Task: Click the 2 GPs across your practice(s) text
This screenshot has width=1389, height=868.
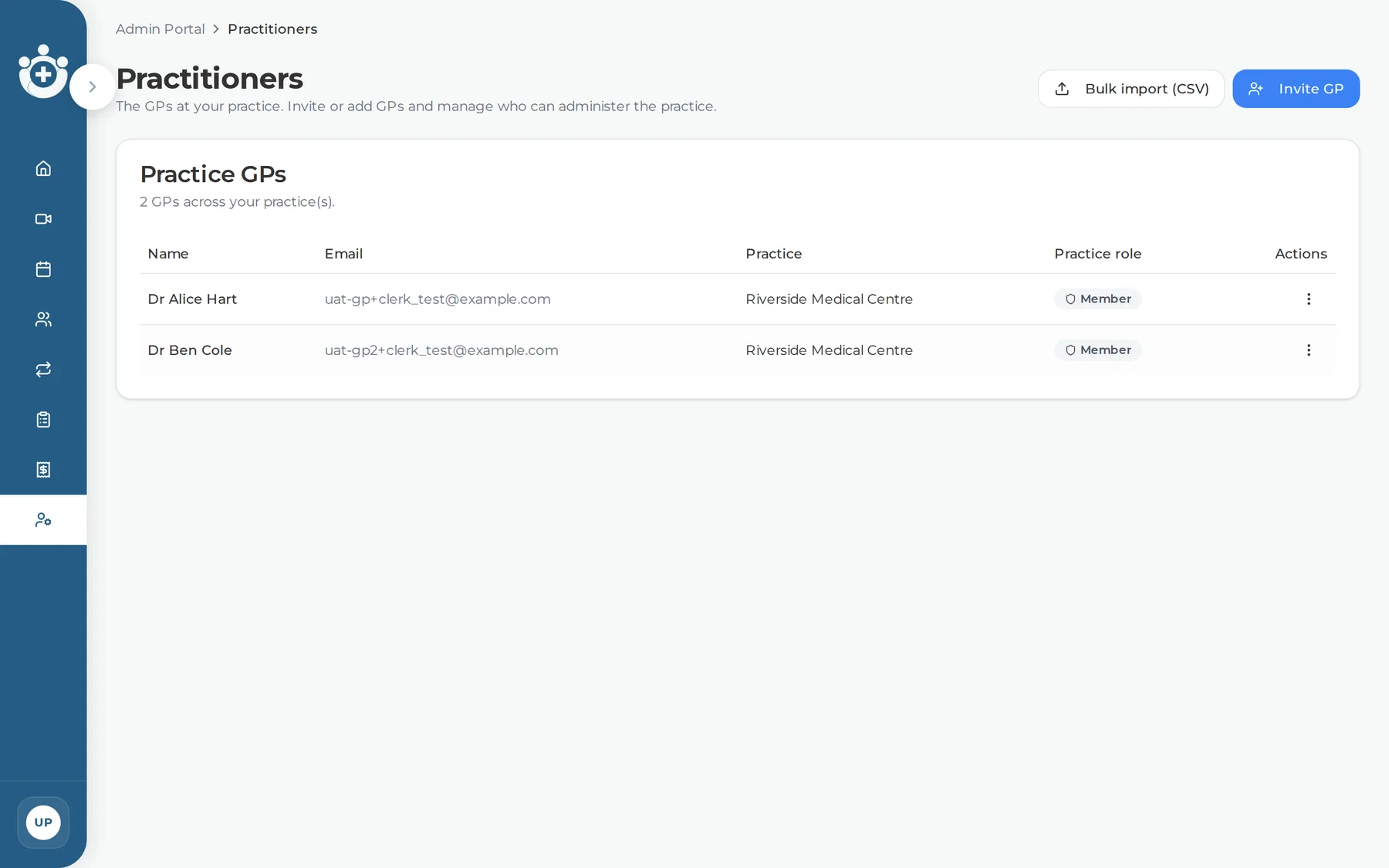Action: coord(237,202)
